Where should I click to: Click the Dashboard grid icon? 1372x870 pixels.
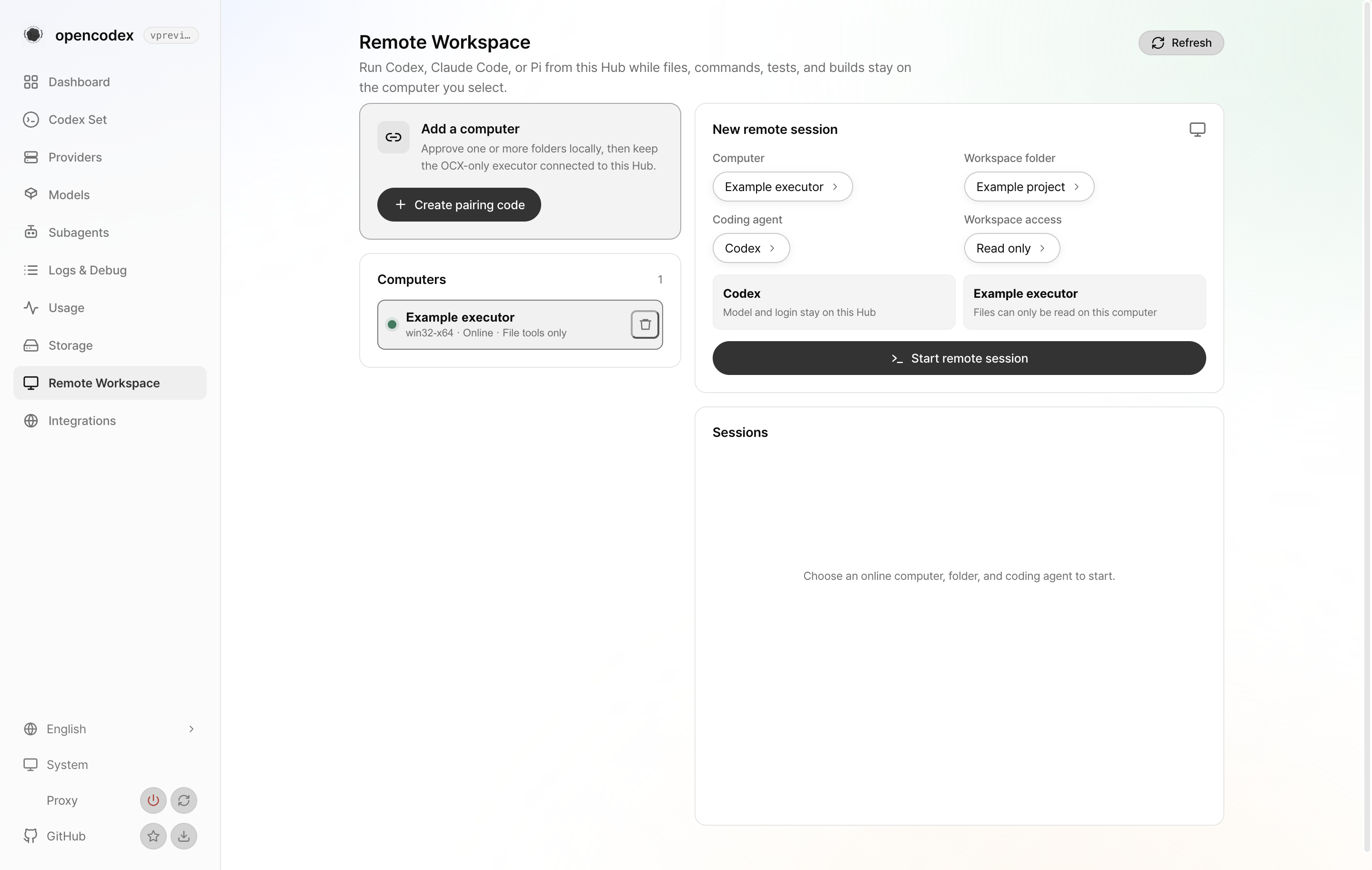pyautogui.click(x=31, y=82)
